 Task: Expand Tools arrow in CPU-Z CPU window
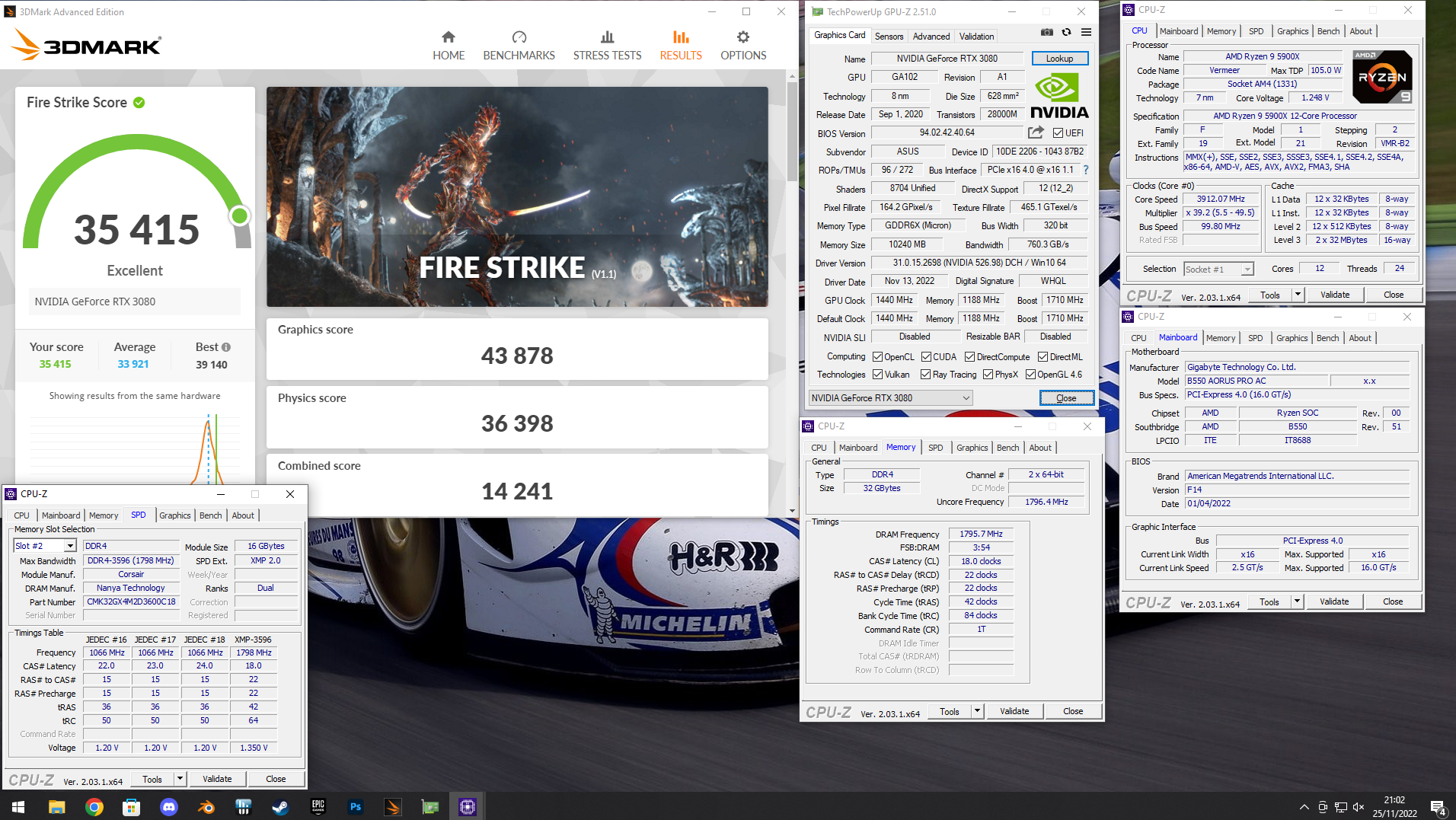point(1298,295)
